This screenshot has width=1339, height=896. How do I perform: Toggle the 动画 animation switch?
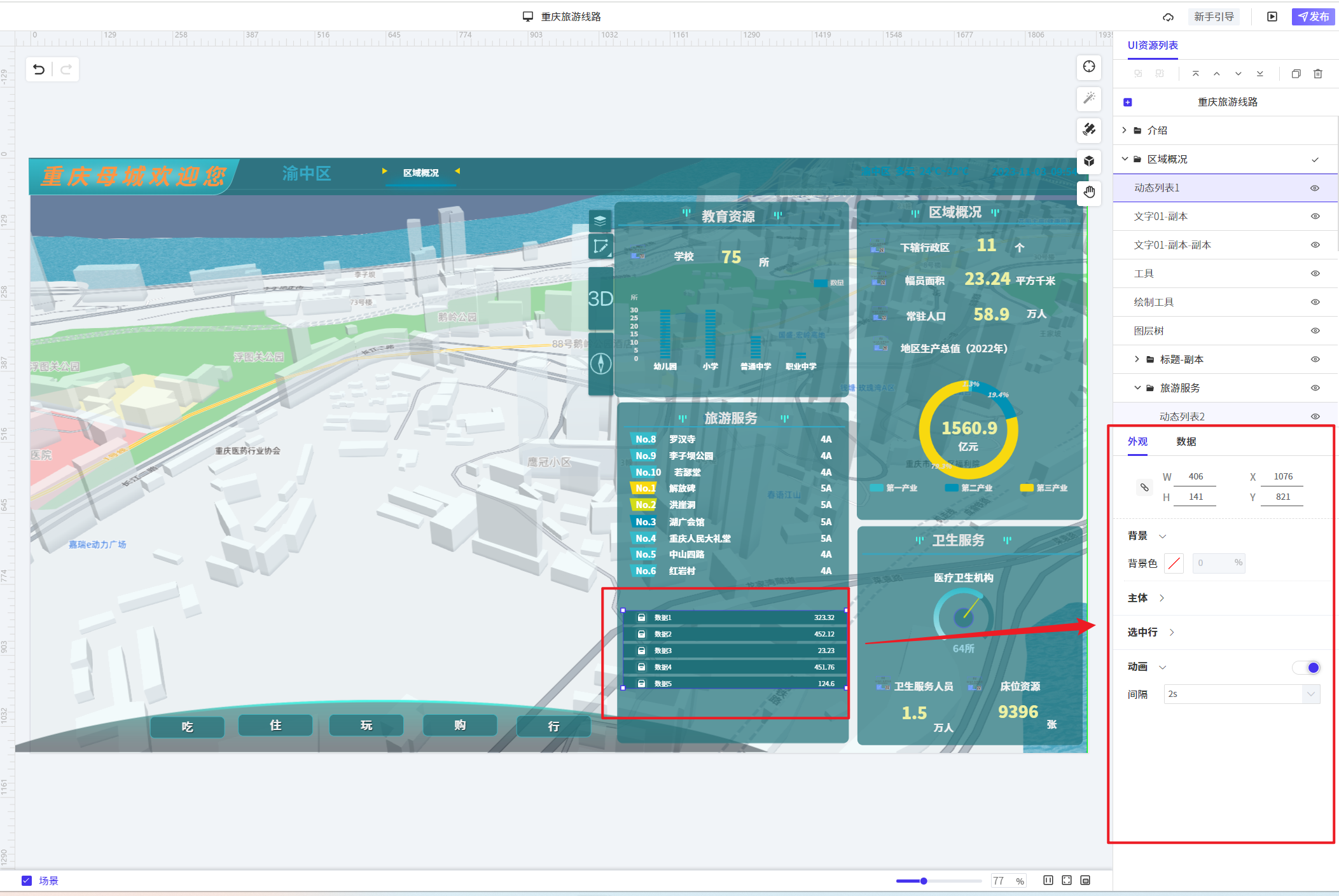pyautogui.click(x=1306, y=668)
